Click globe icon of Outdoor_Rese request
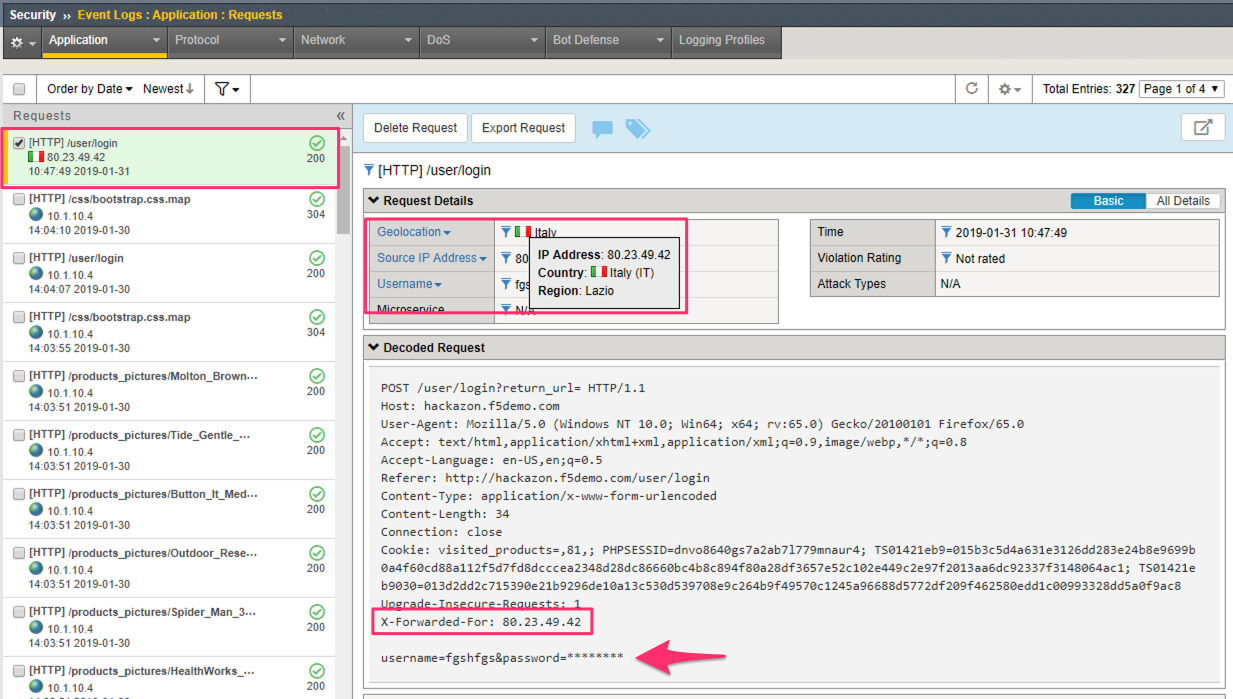1233x699 pixels. (x=37, y=570)
